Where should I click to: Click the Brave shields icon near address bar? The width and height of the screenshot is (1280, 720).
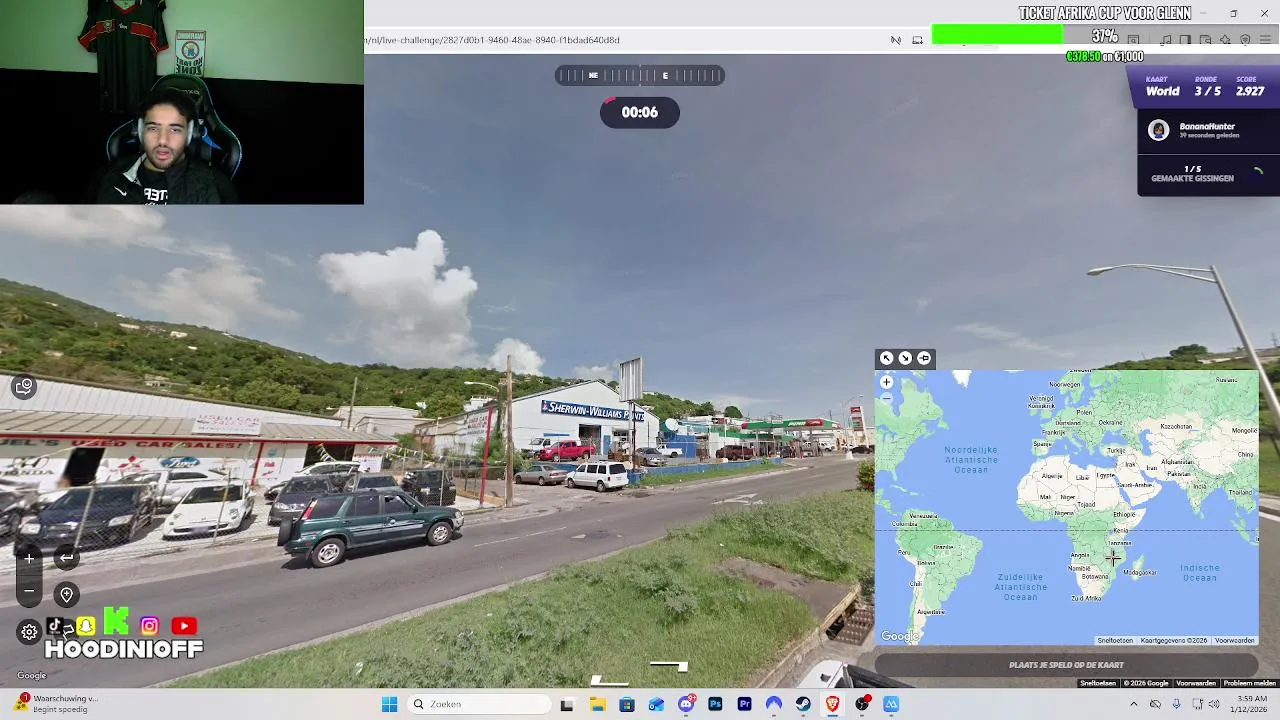(1245, 40)
